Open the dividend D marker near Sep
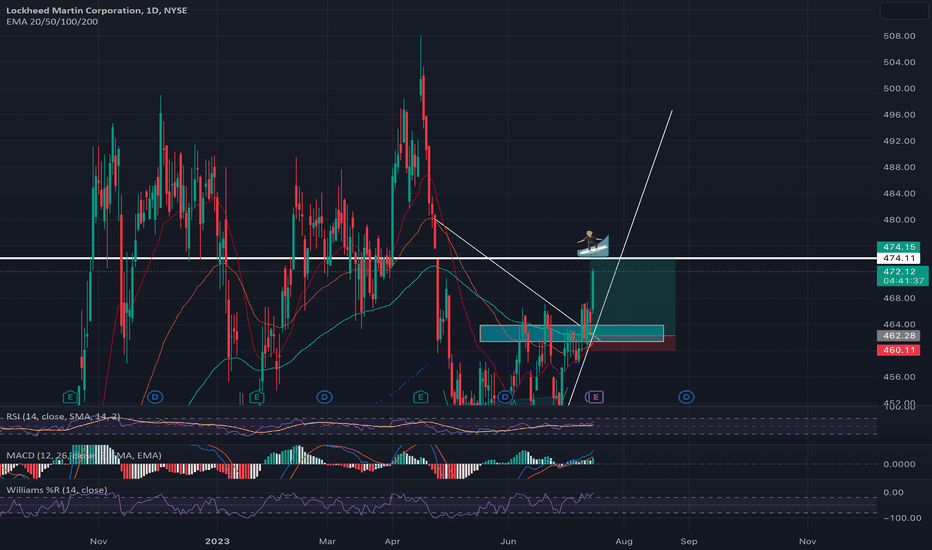 pos(687,397)
